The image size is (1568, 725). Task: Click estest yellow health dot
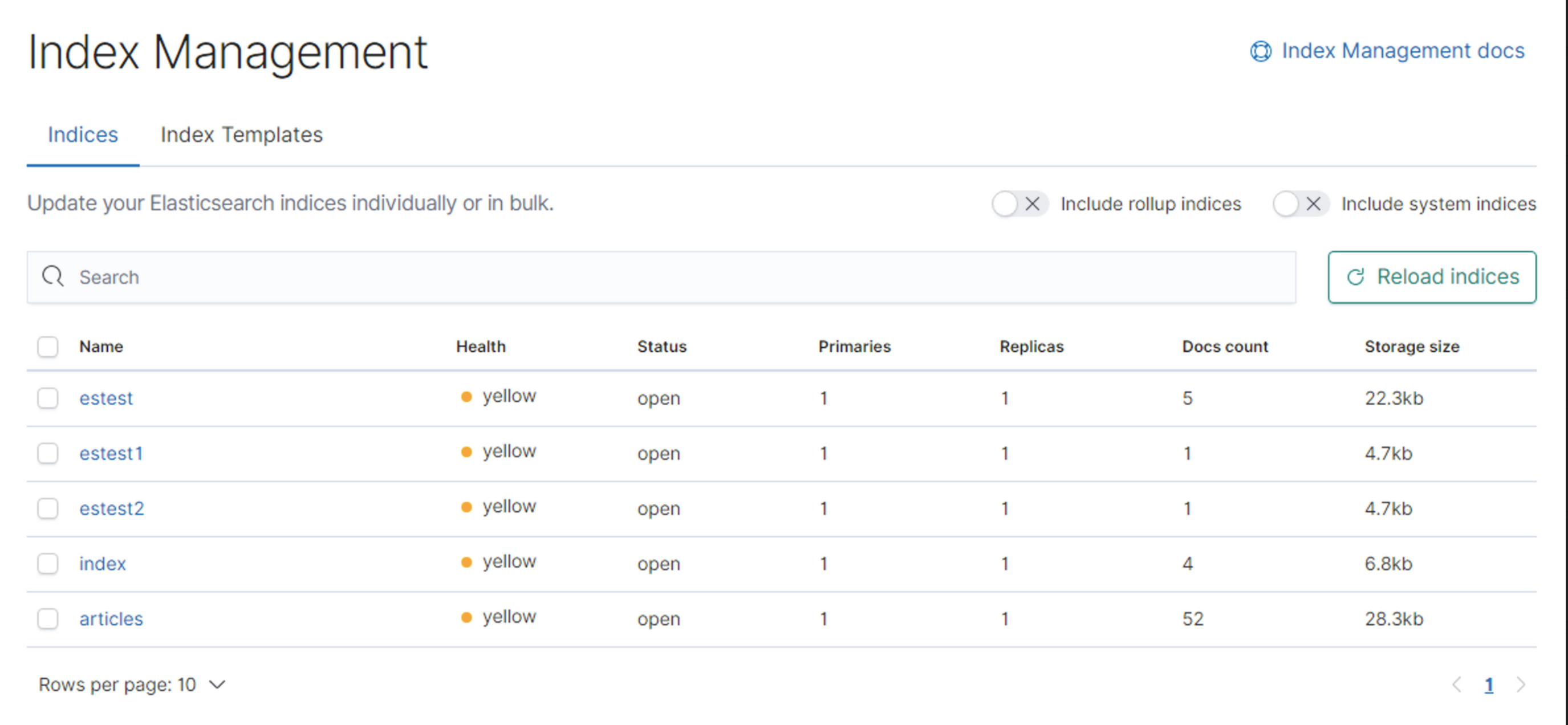pos(466,397)
